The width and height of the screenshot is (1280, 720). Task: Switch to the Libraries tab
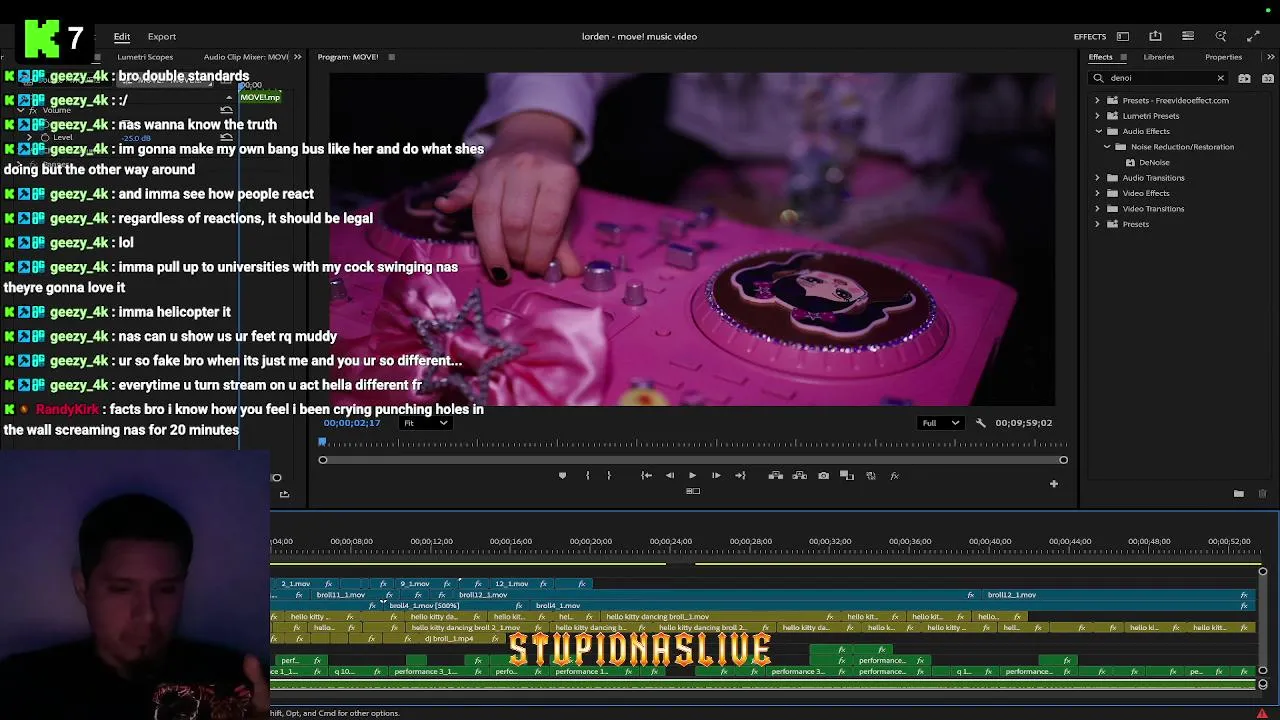point(1159,57)
